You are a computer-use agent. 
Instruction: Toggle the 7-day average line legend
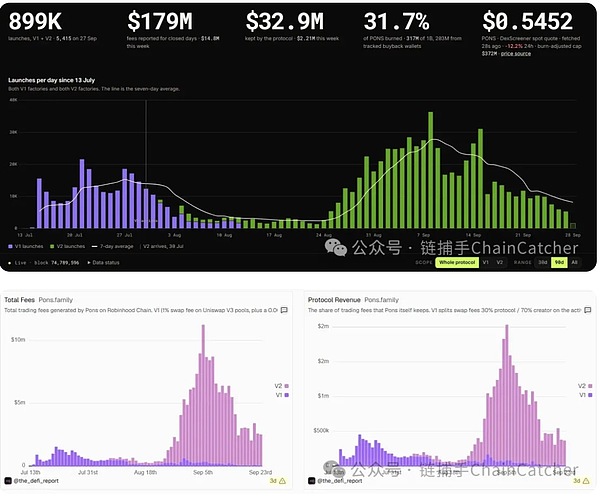point(113,246)
